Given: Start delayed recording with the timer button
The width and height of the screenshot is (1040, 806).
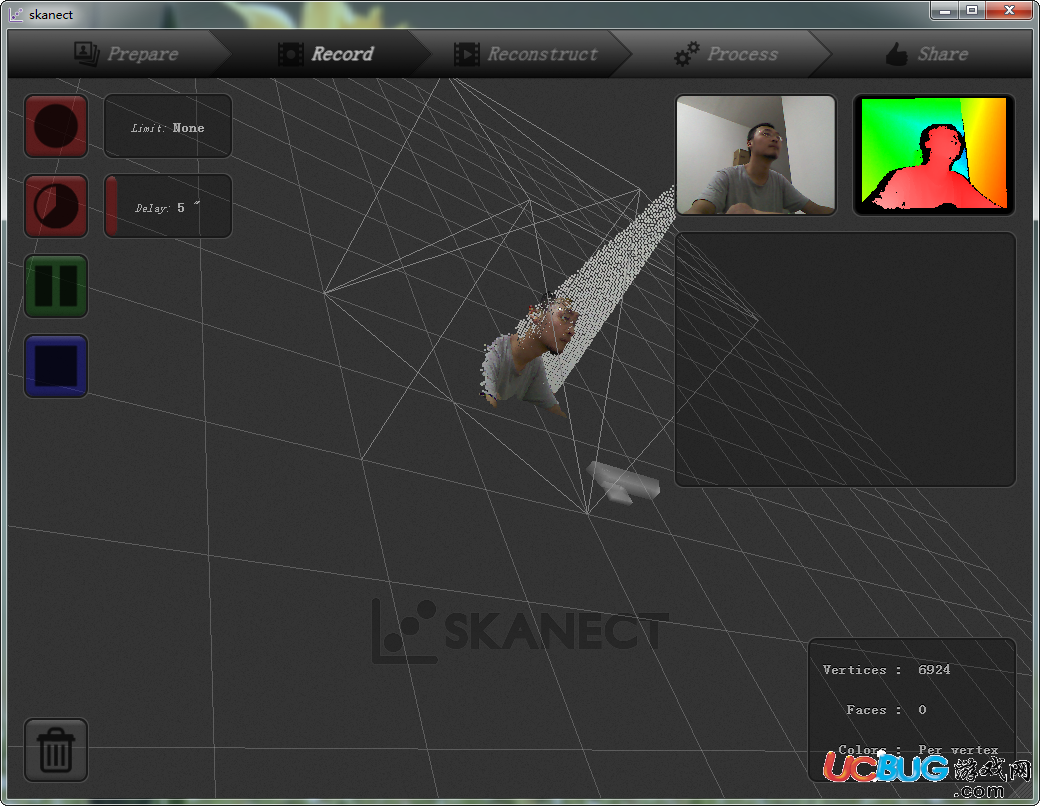Looking at the screenshot, I should 56,206.
